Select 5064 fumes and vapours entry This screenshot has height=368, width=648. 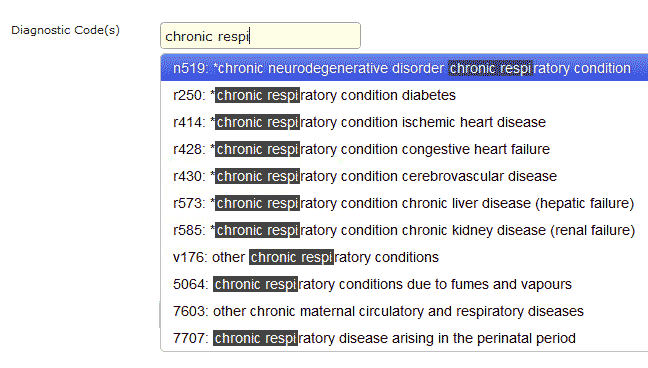404,284
